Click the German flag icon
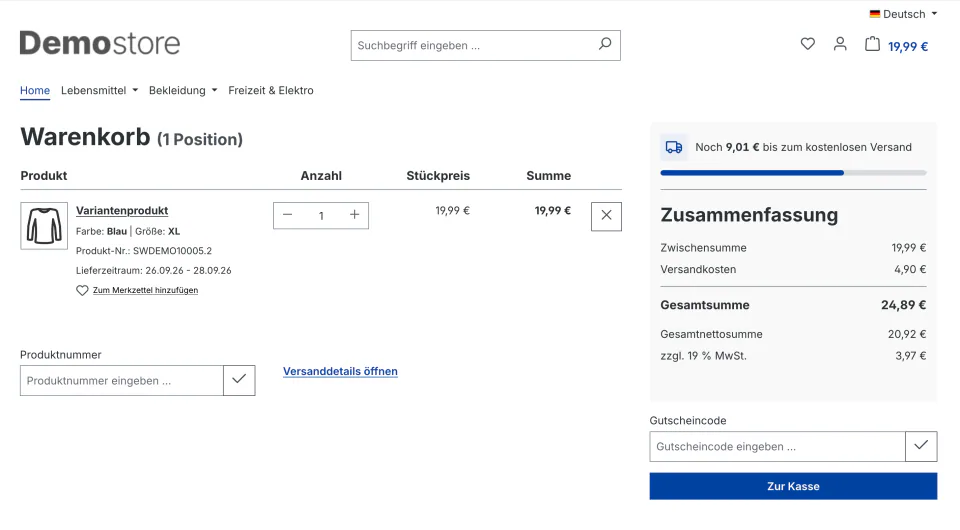Viewport: 960px width, 530px height. [875, 13]
